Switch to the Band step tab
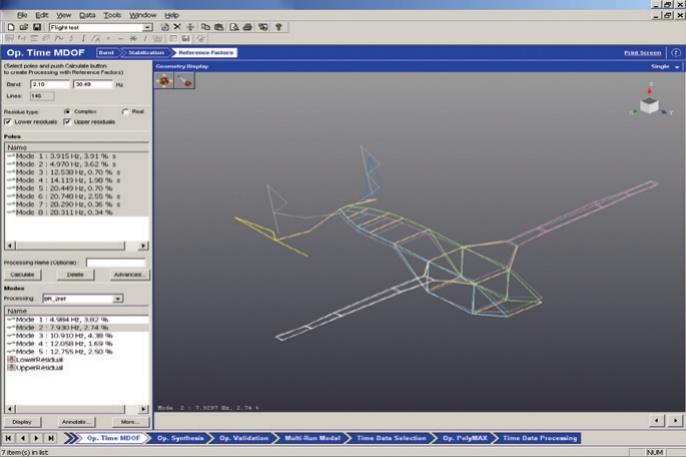Viewport: 686px width, 457px height. (x=107, y=52)
